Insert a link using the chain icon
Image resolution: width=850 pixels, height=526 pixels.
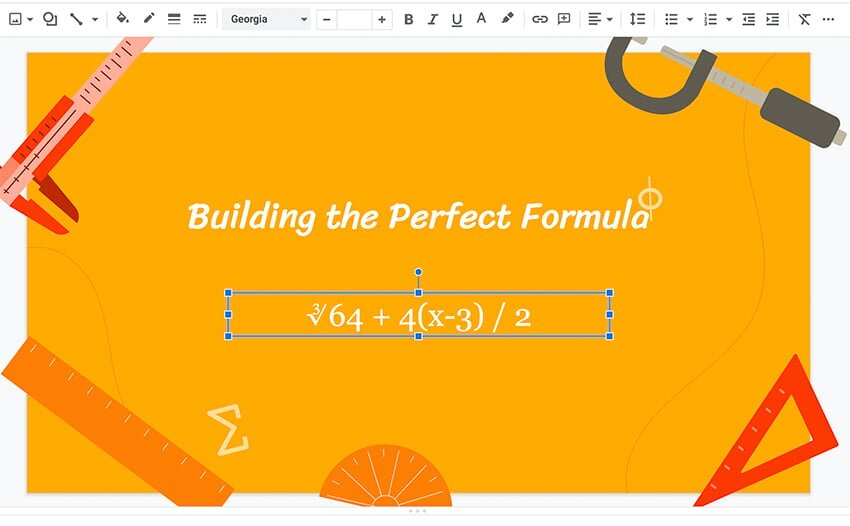(539, 19)
